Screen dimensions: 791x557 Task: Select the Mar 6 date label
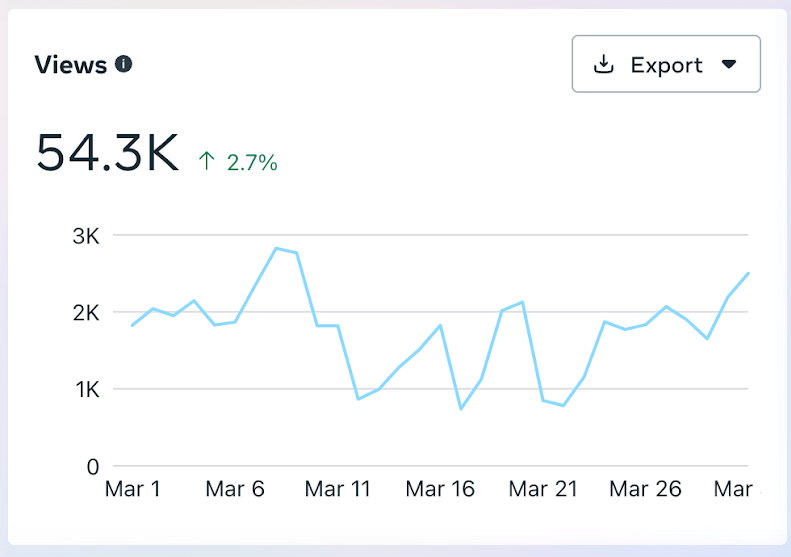234,489
